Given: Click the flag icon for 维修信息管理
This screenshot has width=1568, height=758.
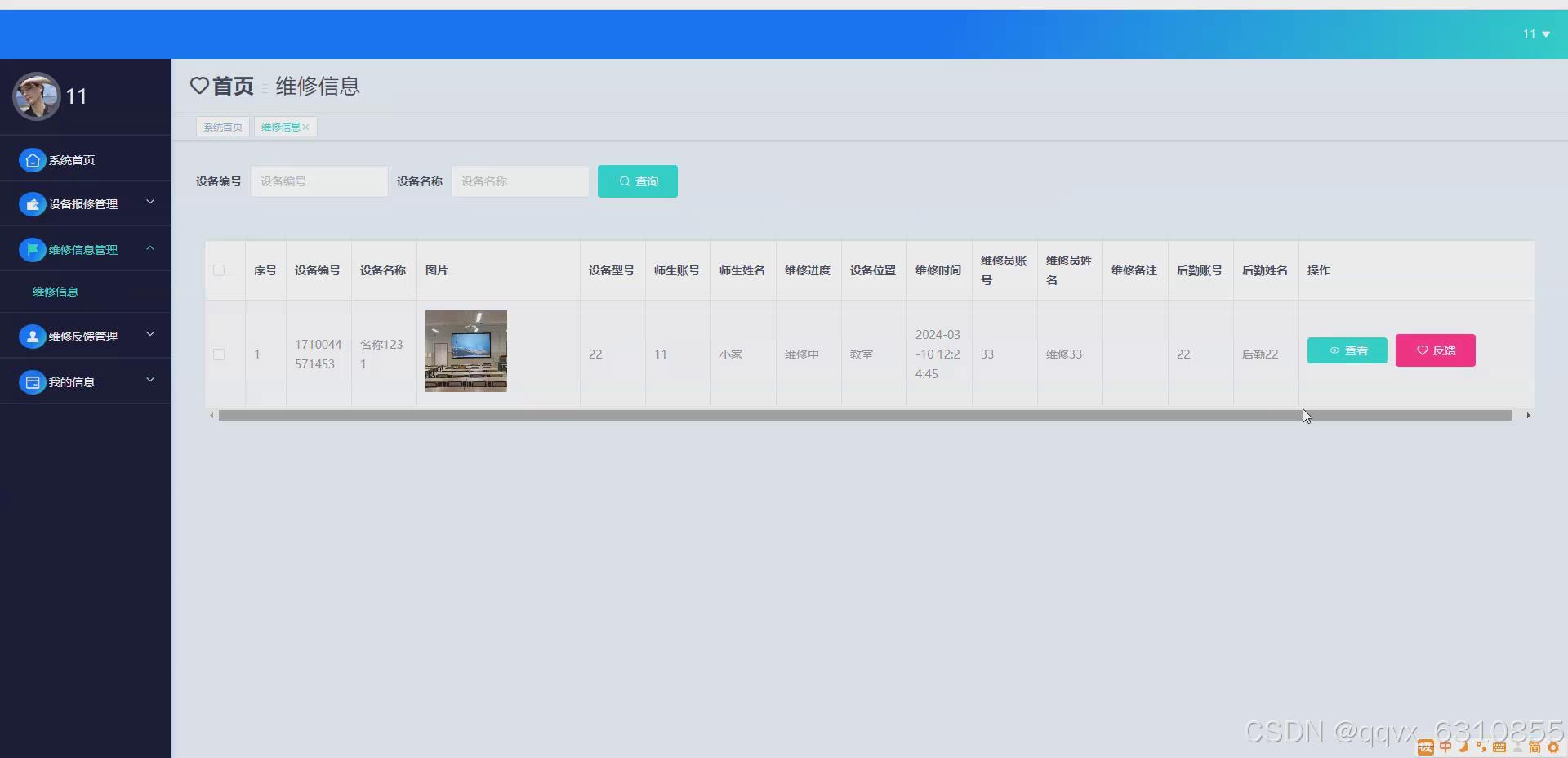Looking at the screenshot, I should click(x=32, y=250).
